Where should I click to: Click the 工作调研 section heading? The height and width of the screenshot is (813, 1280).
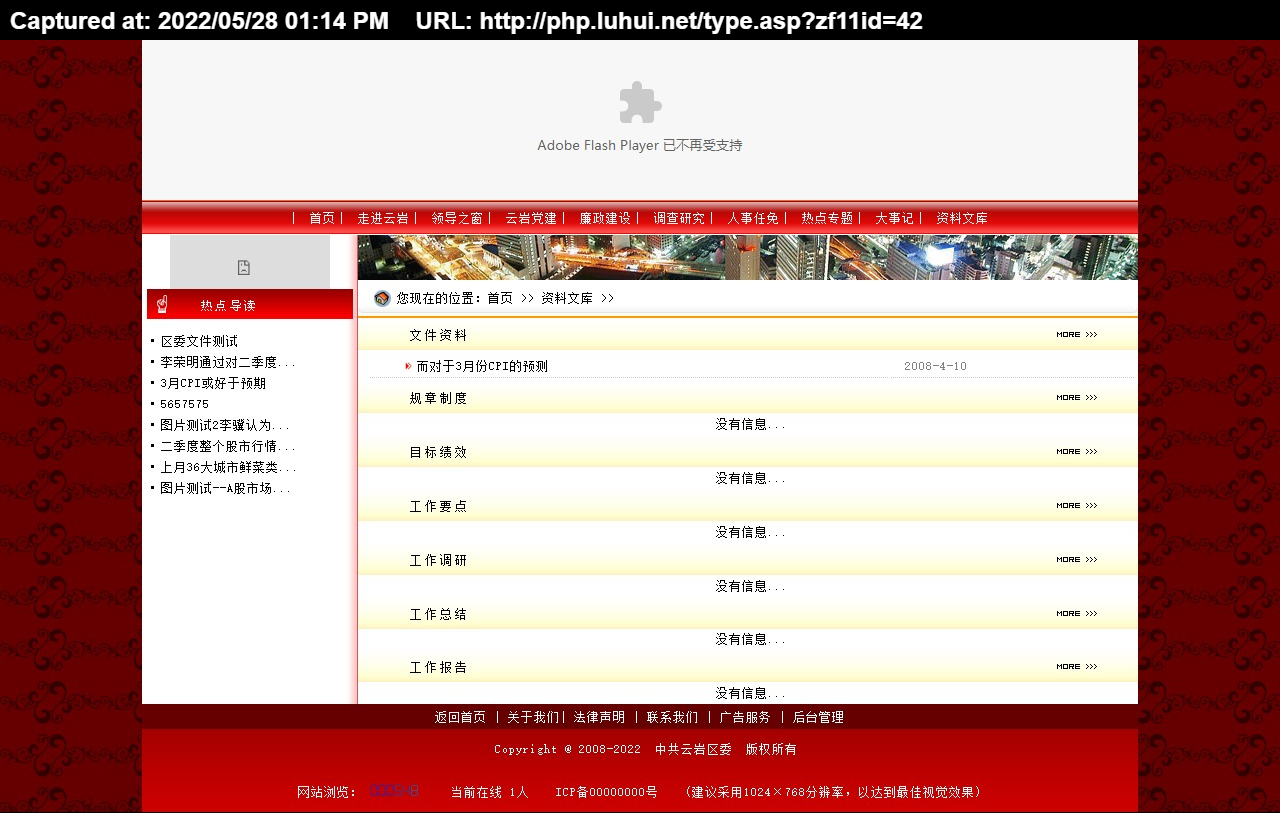point(438,560)
